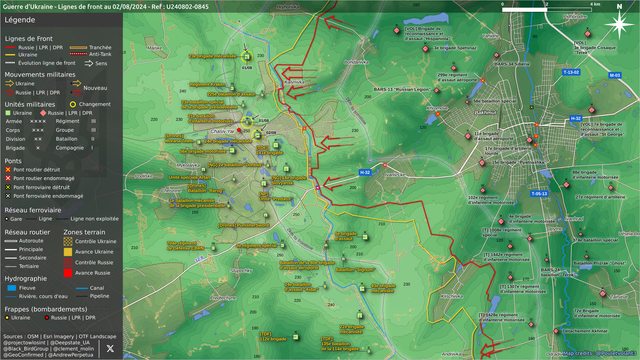640x360 pixels.
Task: Click the BARS-13 Russian Legion unit marker
Action: pyautogui.click(x=437, y=91)
